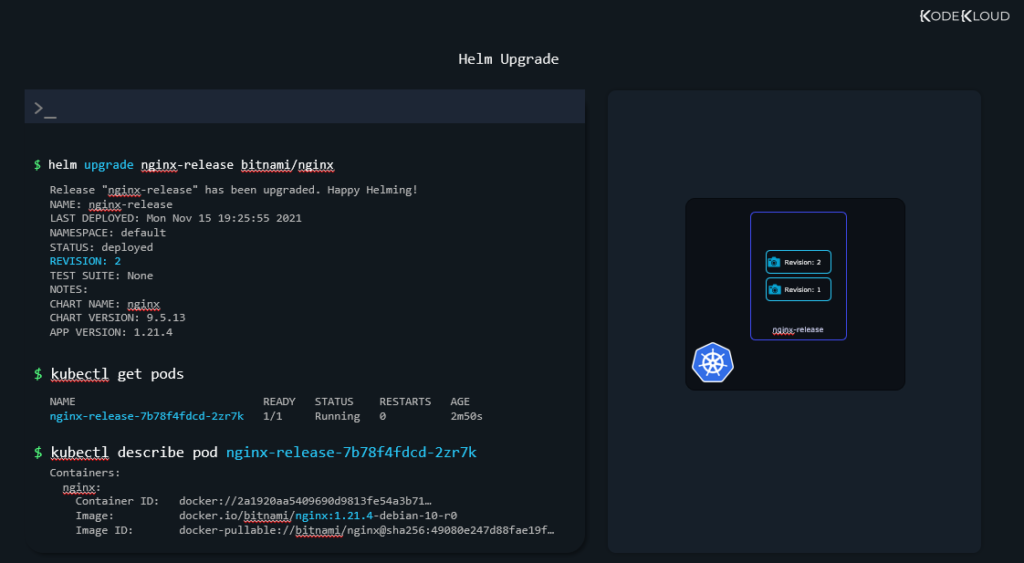The image size is (1024, 563).
Task: Click LAST DEPLOYED: Mon Nov 15 line
Action: pyautogui.click(x=176, y=218)
